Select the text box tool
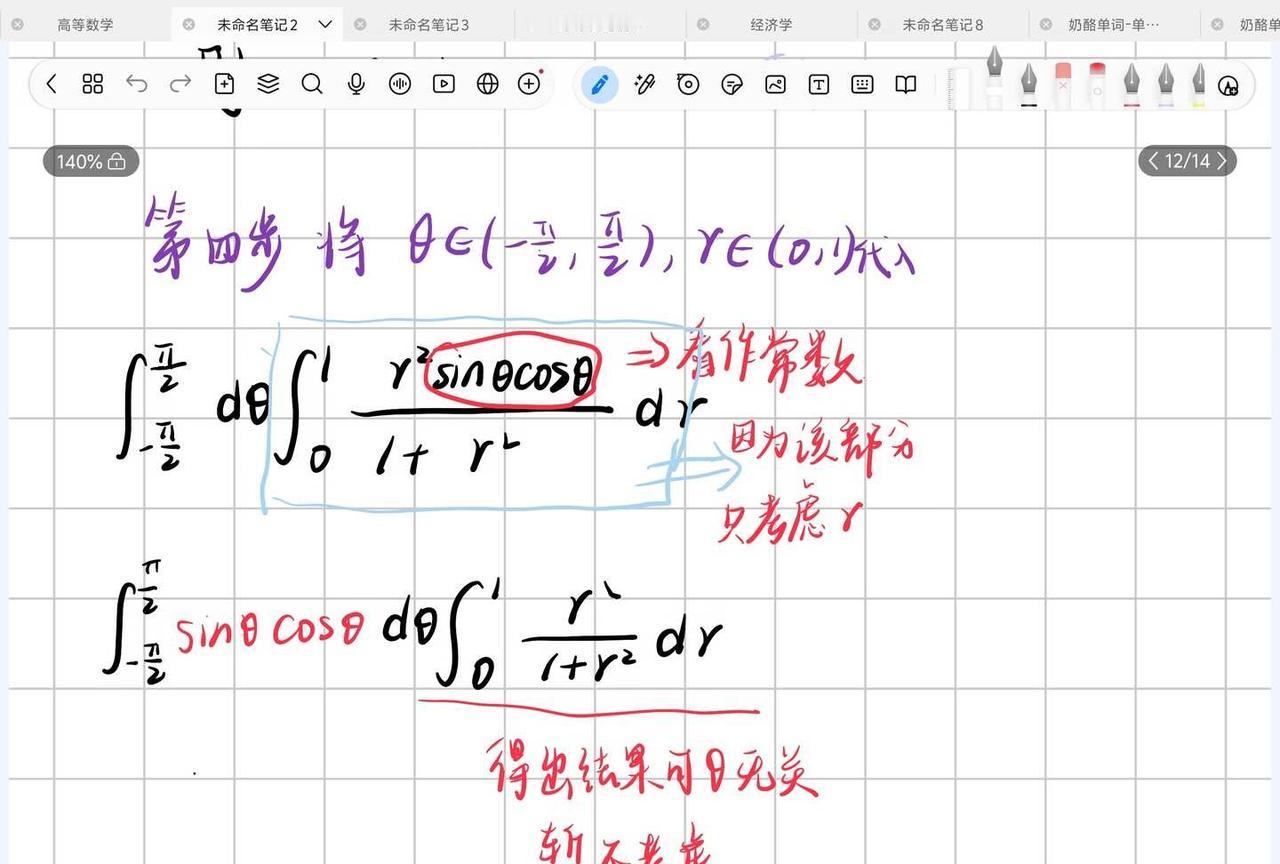The image size is (1280, 864). coord(819,85)
